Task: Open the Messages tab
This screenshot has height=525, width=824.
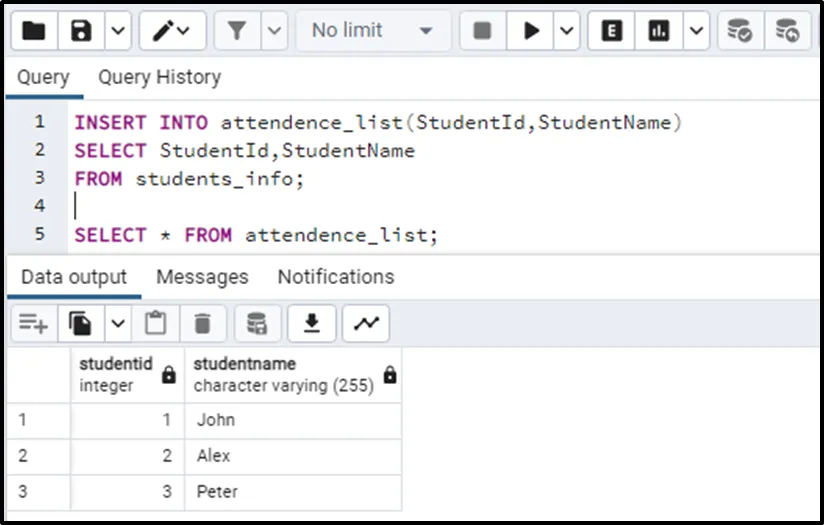Action: (202, 277)
